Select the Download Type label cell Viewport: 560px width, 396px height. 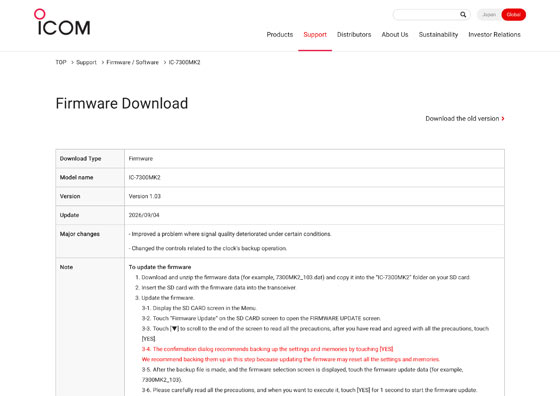(90, 159)
